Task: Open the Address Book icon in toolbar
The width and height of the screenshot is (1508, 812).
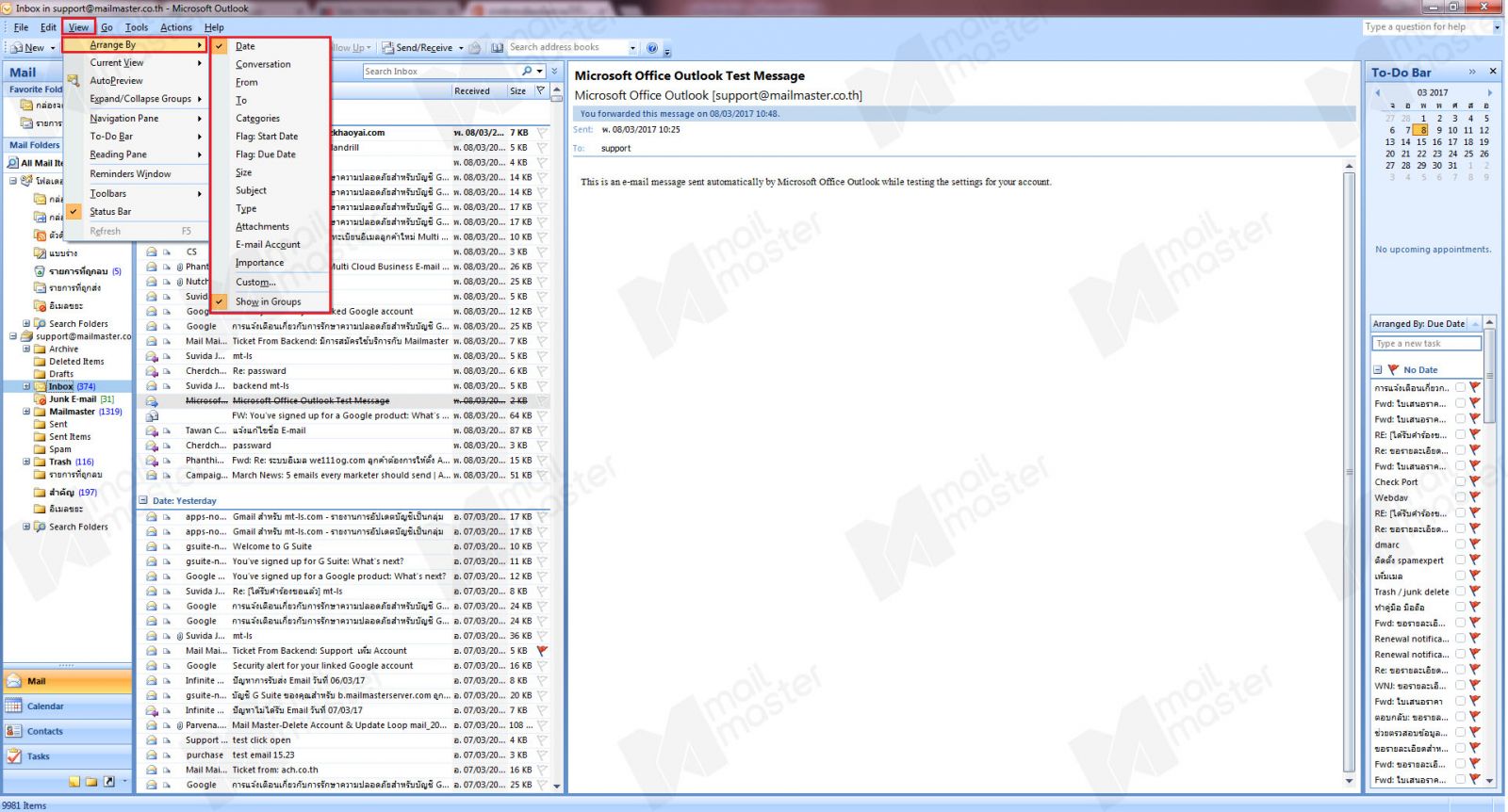Action: click(x=497, y=47)
